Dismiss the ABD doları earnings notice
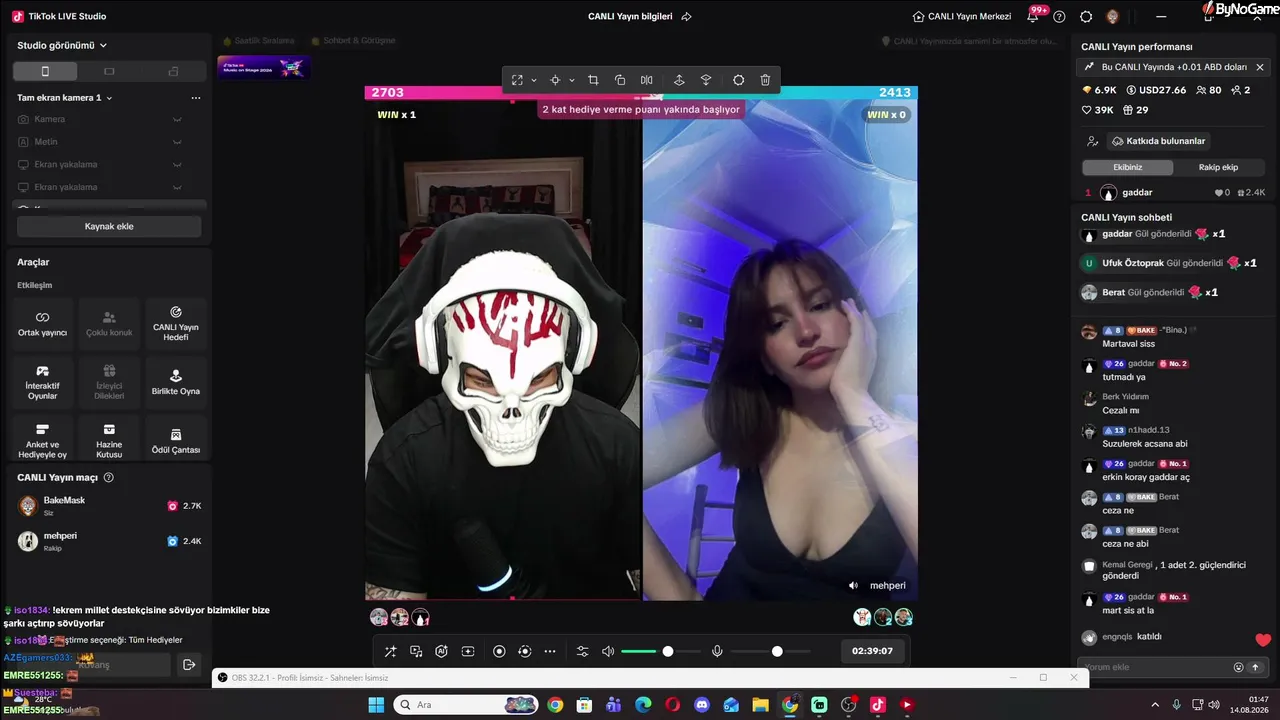 (1260, 67)
